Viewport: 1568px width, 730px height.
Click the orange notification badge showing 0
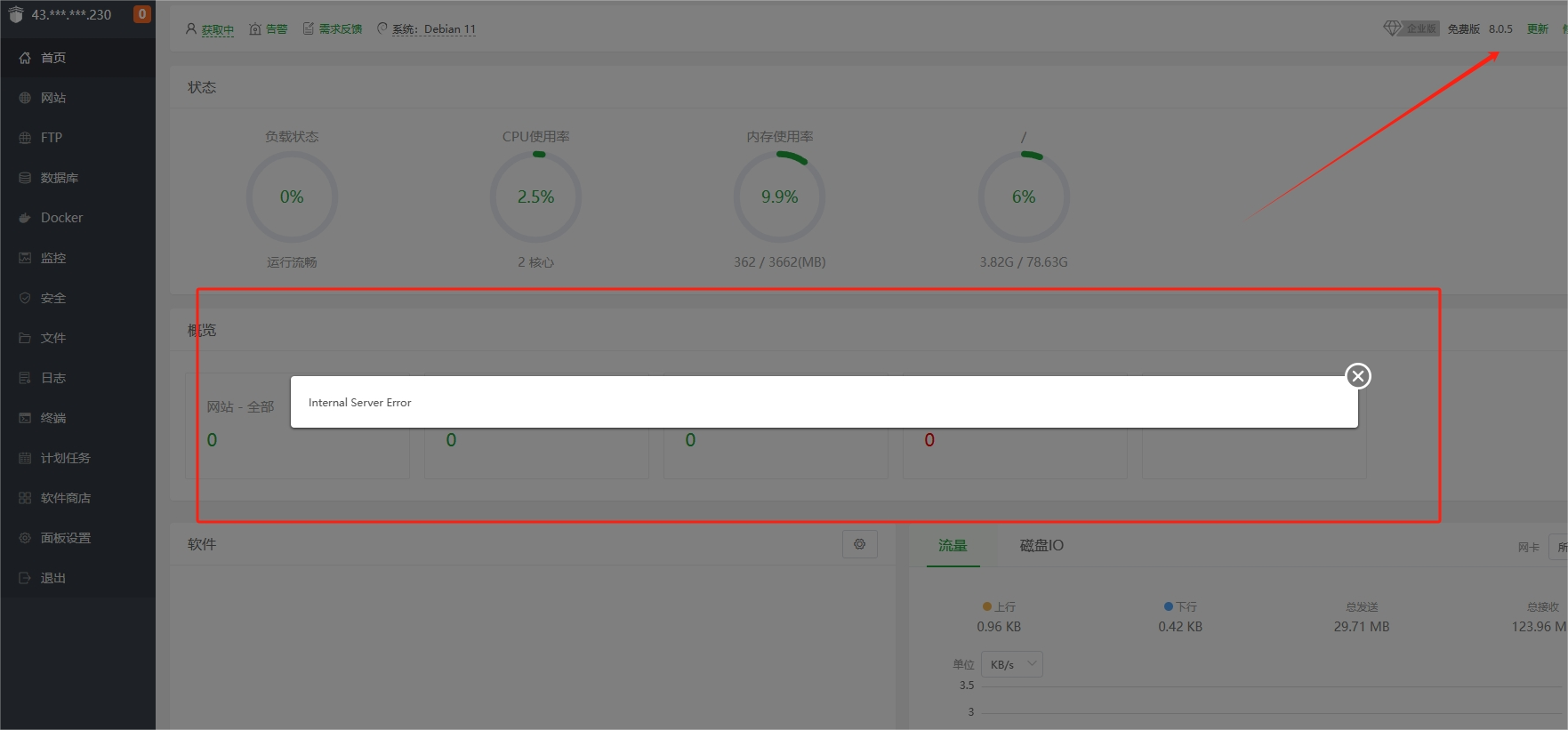(x=141, y=14)
